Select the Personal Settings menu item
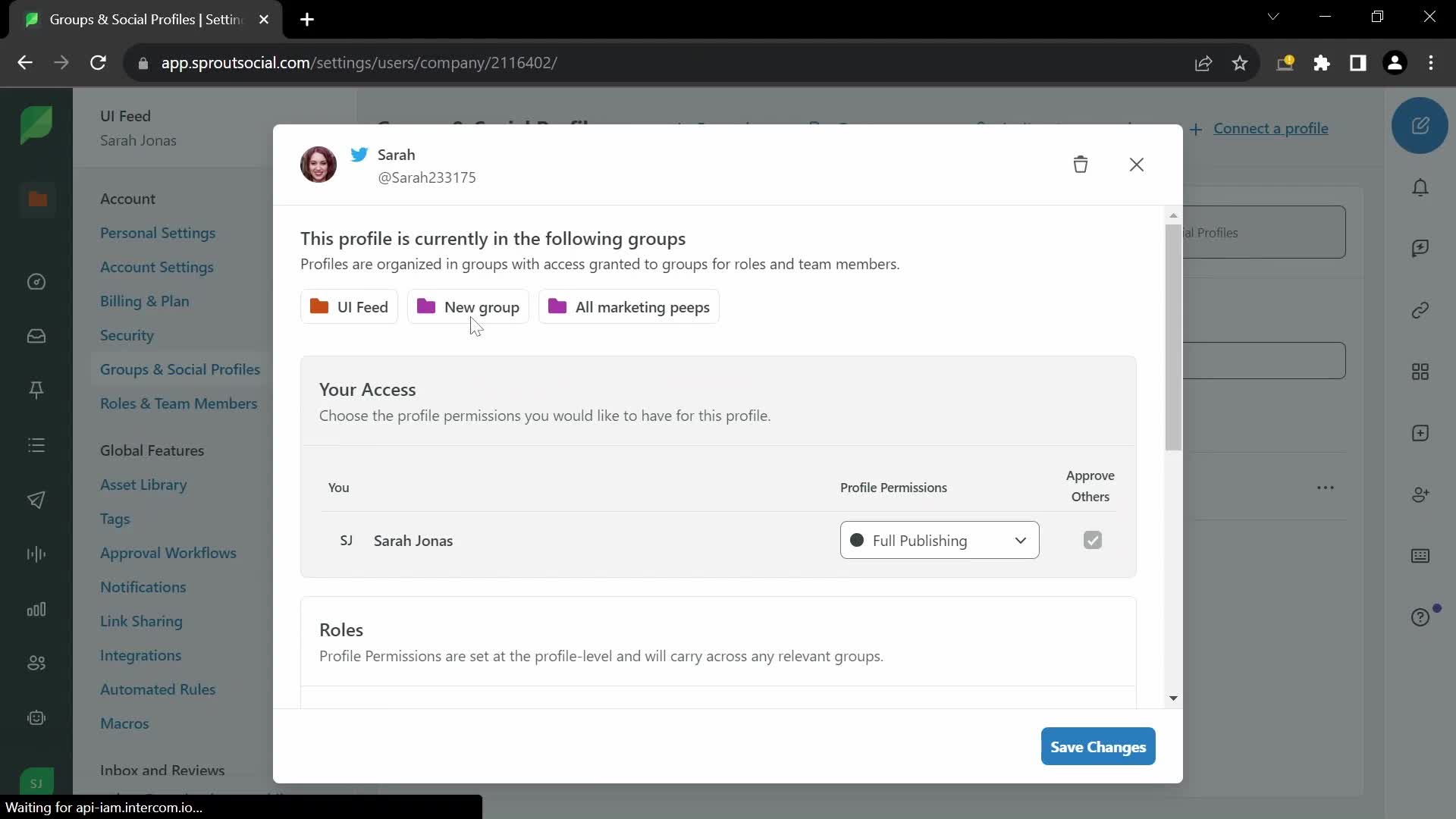 pyautogui.click(x=158, y=232)
